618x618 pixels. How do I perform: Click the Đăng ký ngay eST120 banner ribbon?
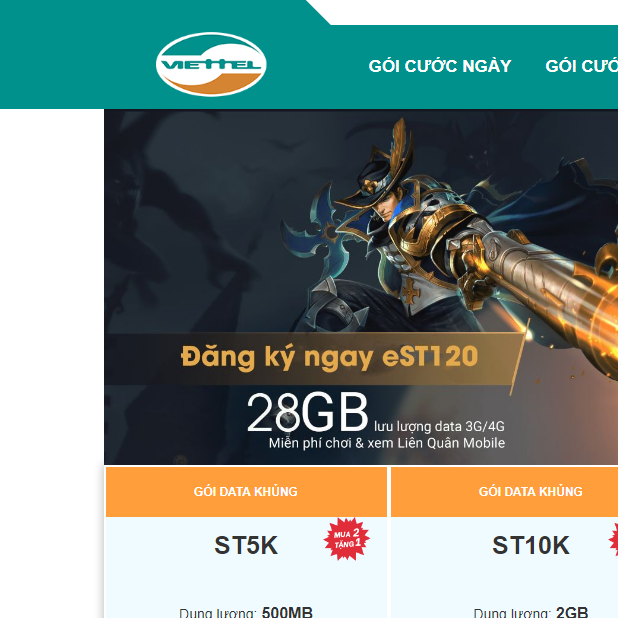[x=315, y=358]
